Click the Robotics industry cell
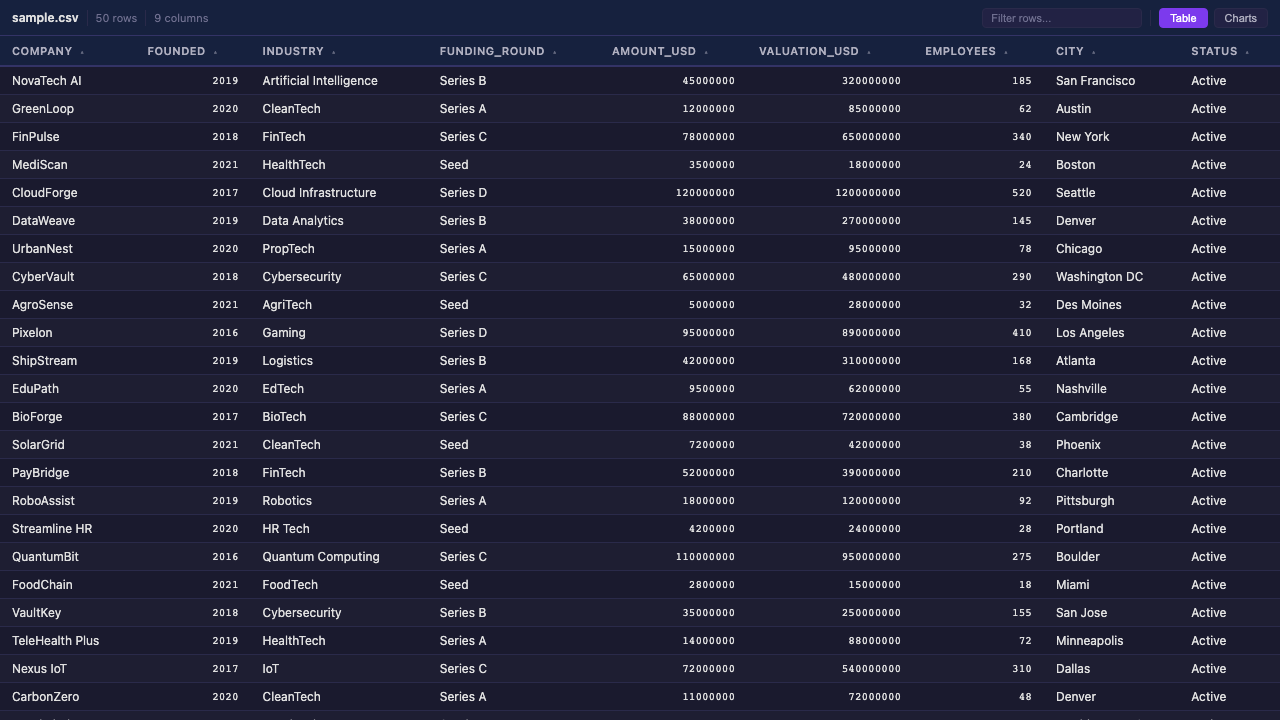Viewport: 1280px width, 720px height. pyautogui.click(x=339, y=501)
